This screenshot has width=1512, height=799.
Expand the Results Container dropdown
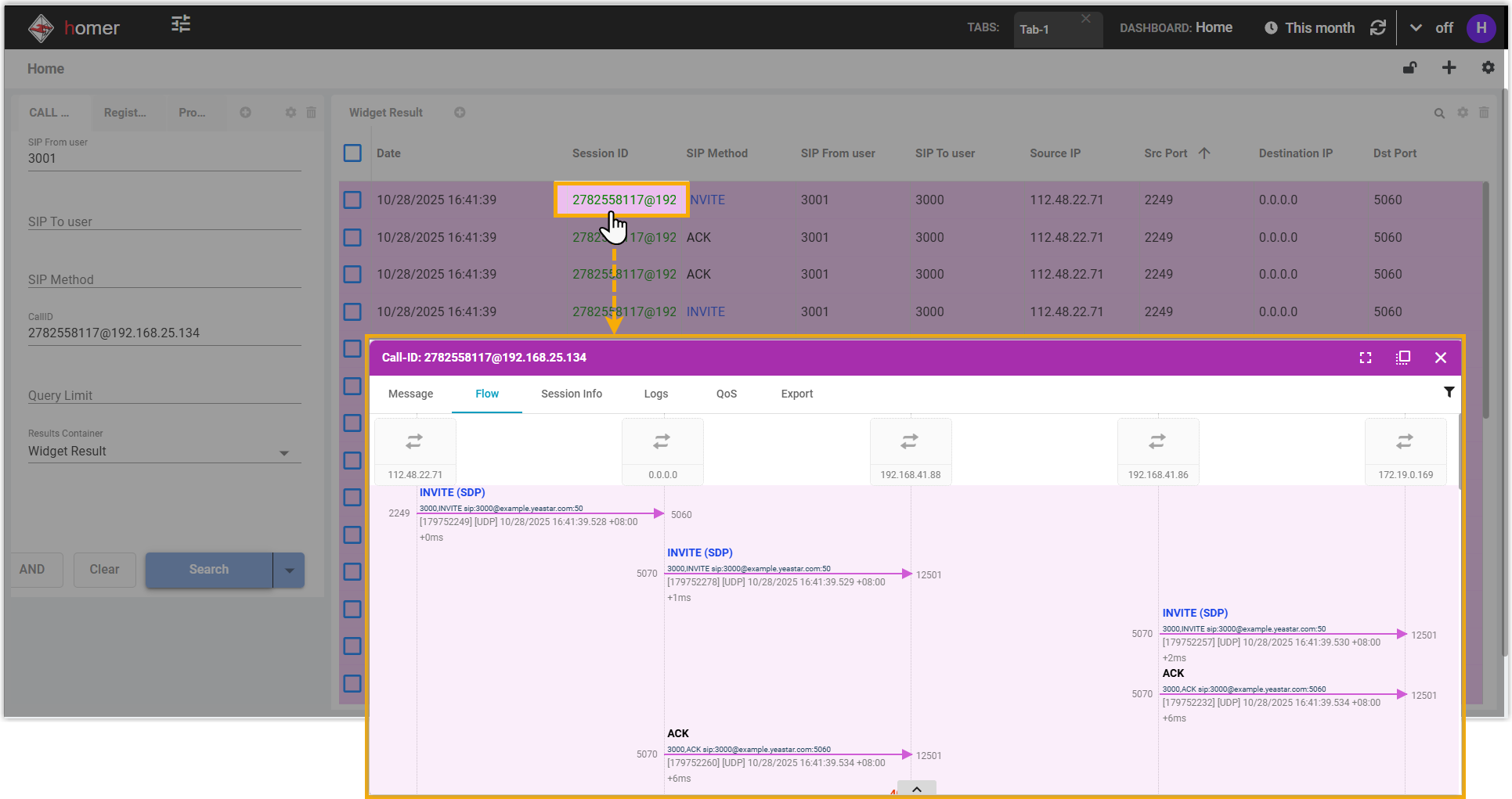[284, 453]
